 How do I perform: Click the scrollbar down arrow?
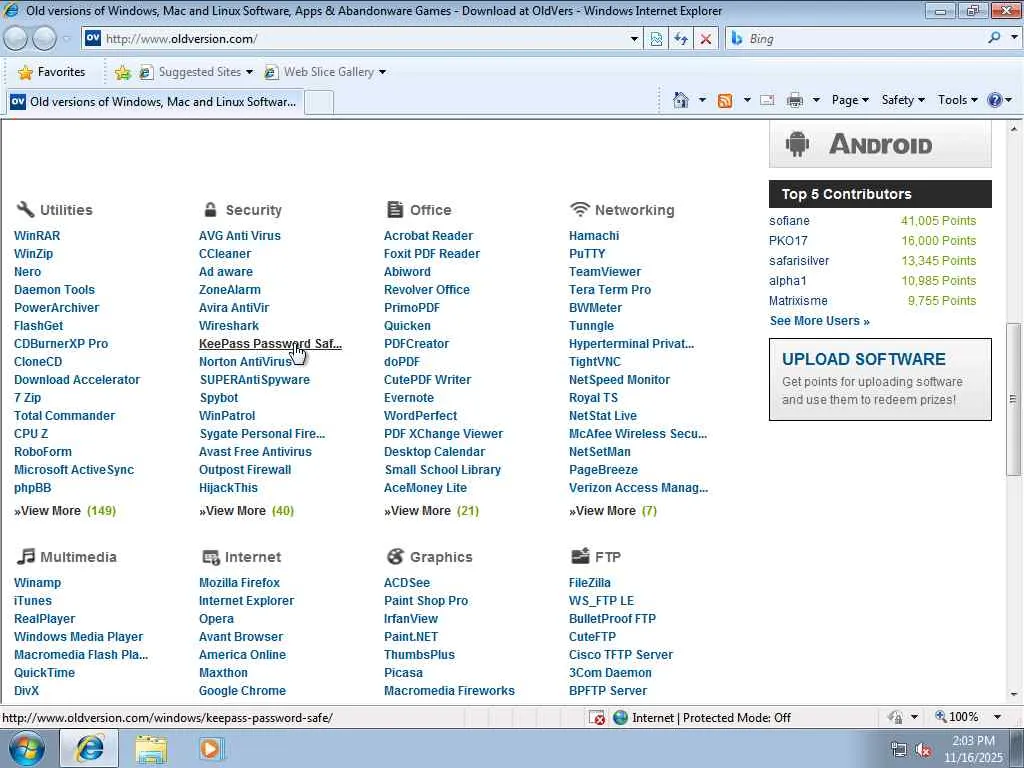pos(1014,695)
